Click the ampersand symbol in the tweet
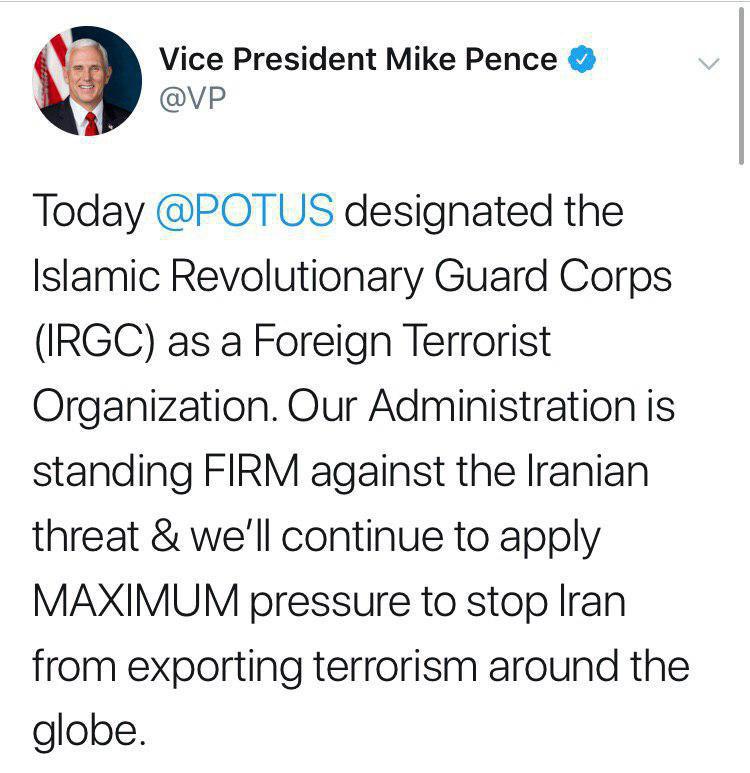The width and height of the screenshot is (750, 773). pyautogui.click(x=166, y=536)
